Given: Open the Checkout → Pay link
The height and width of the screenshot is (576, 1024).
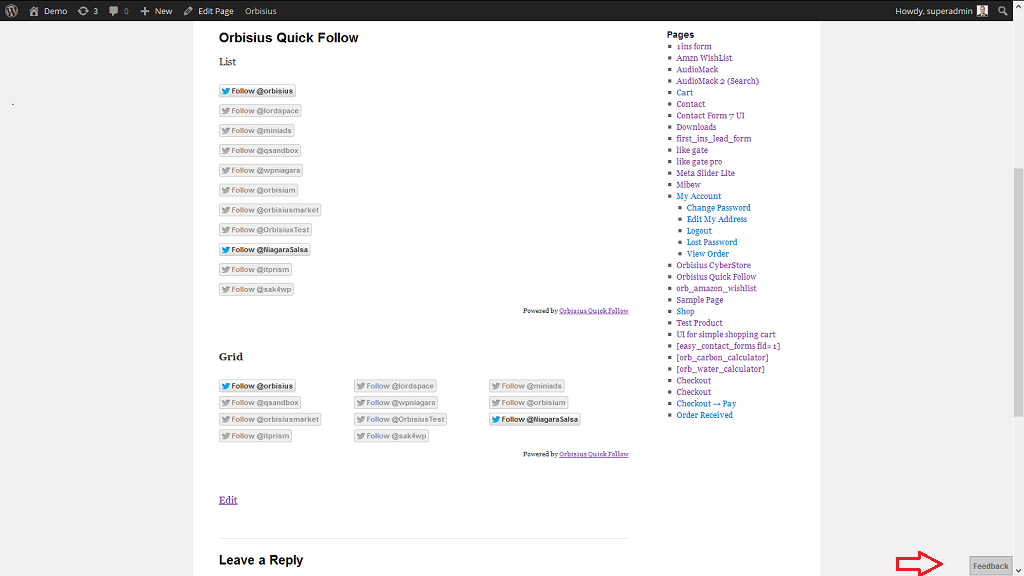Looking at the screenshot, I should coord(706,404).
